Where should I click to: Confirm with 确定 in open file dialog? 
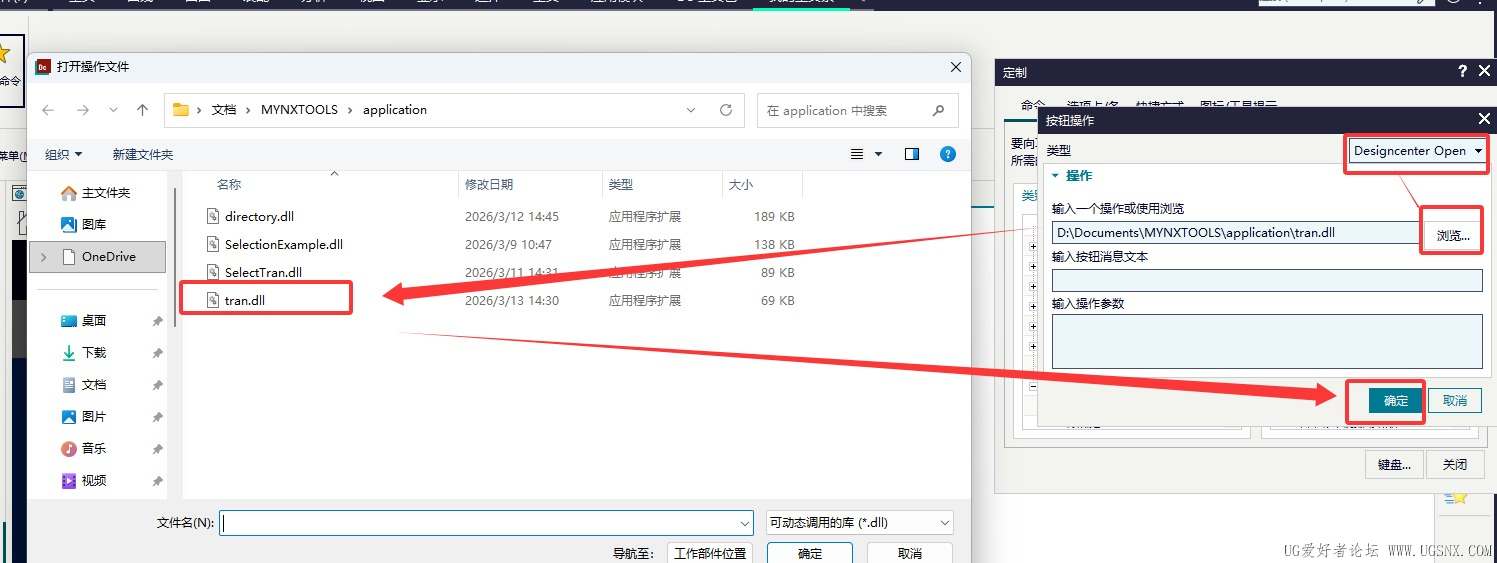coord(810,553)
